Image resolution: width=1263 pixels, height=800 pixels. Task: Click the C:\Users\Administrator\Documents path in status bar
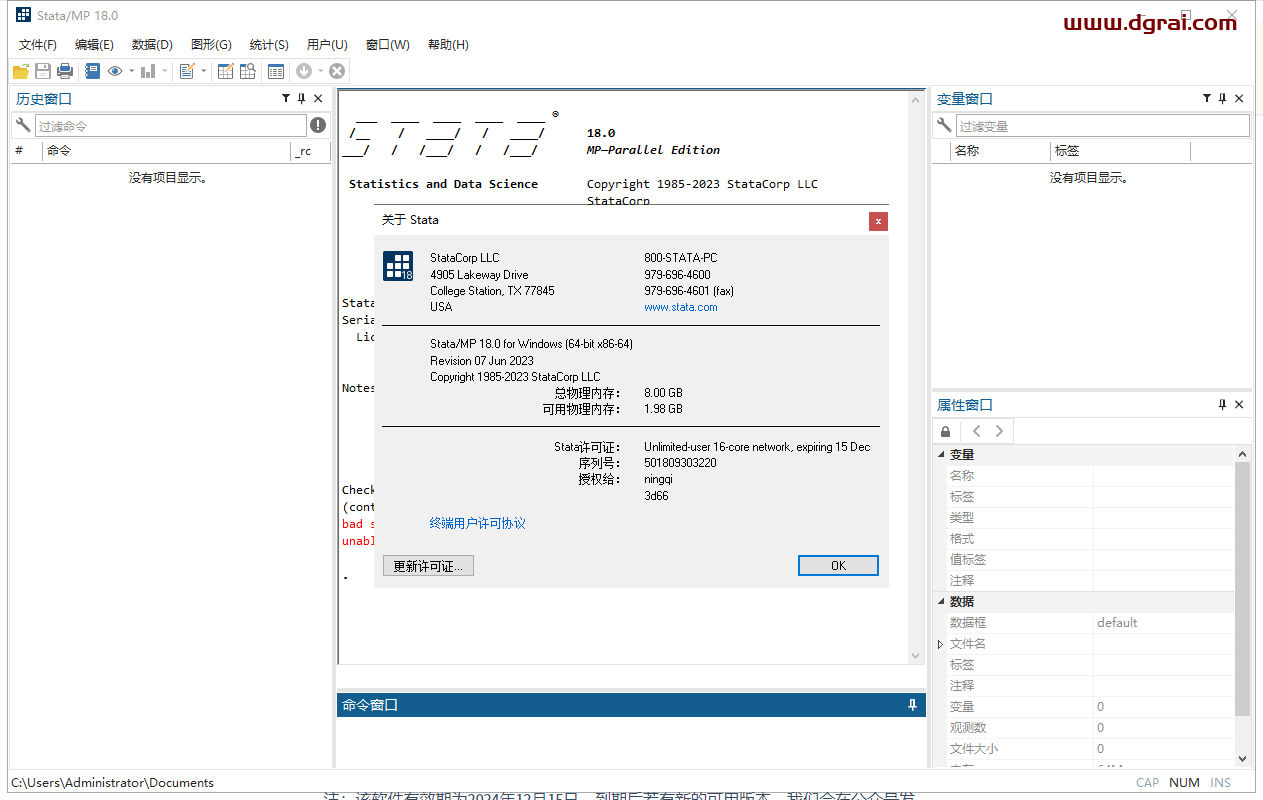click(112, 783)
